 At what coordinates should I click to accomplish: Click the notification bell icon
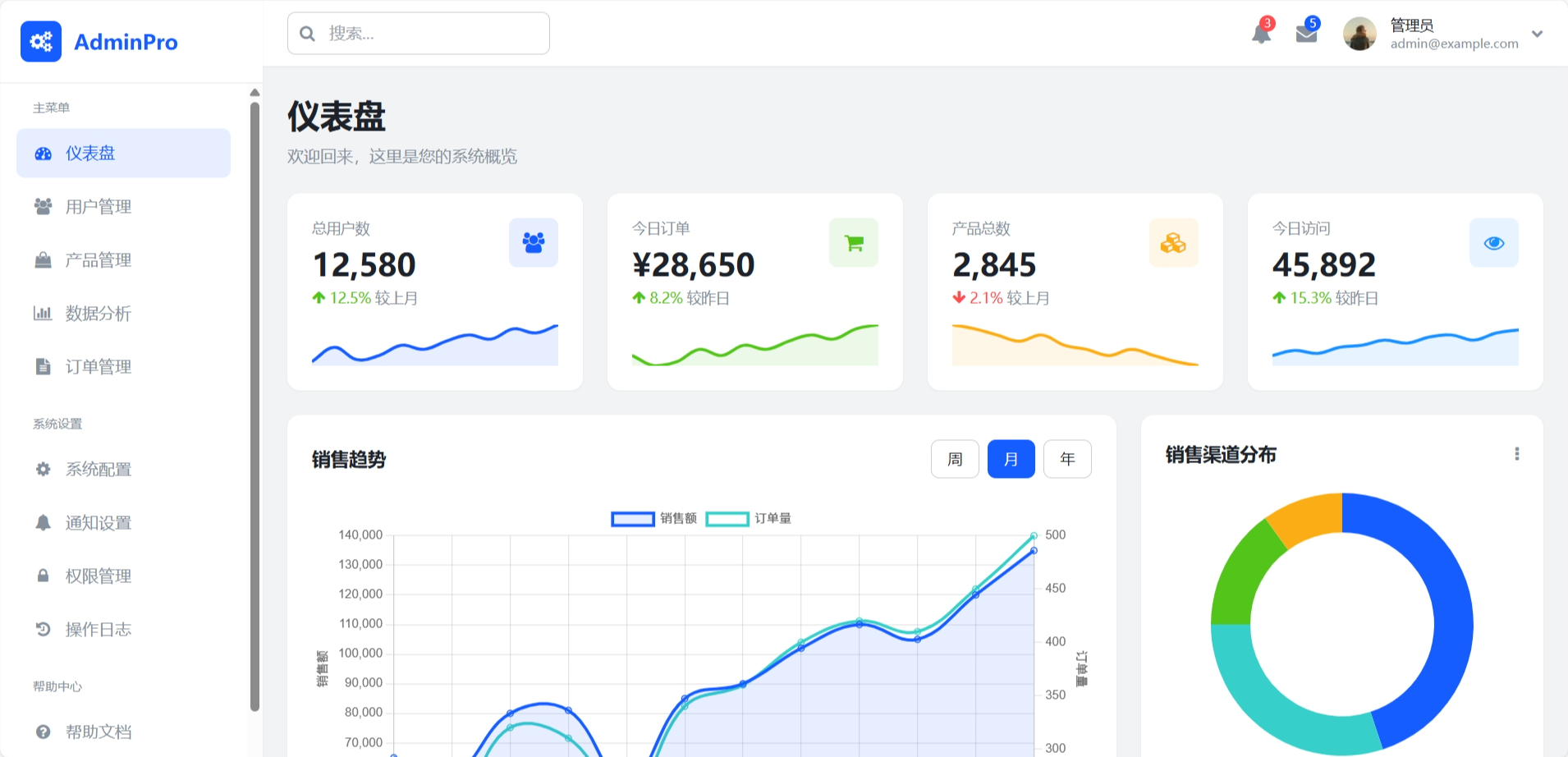(1261, 34)
